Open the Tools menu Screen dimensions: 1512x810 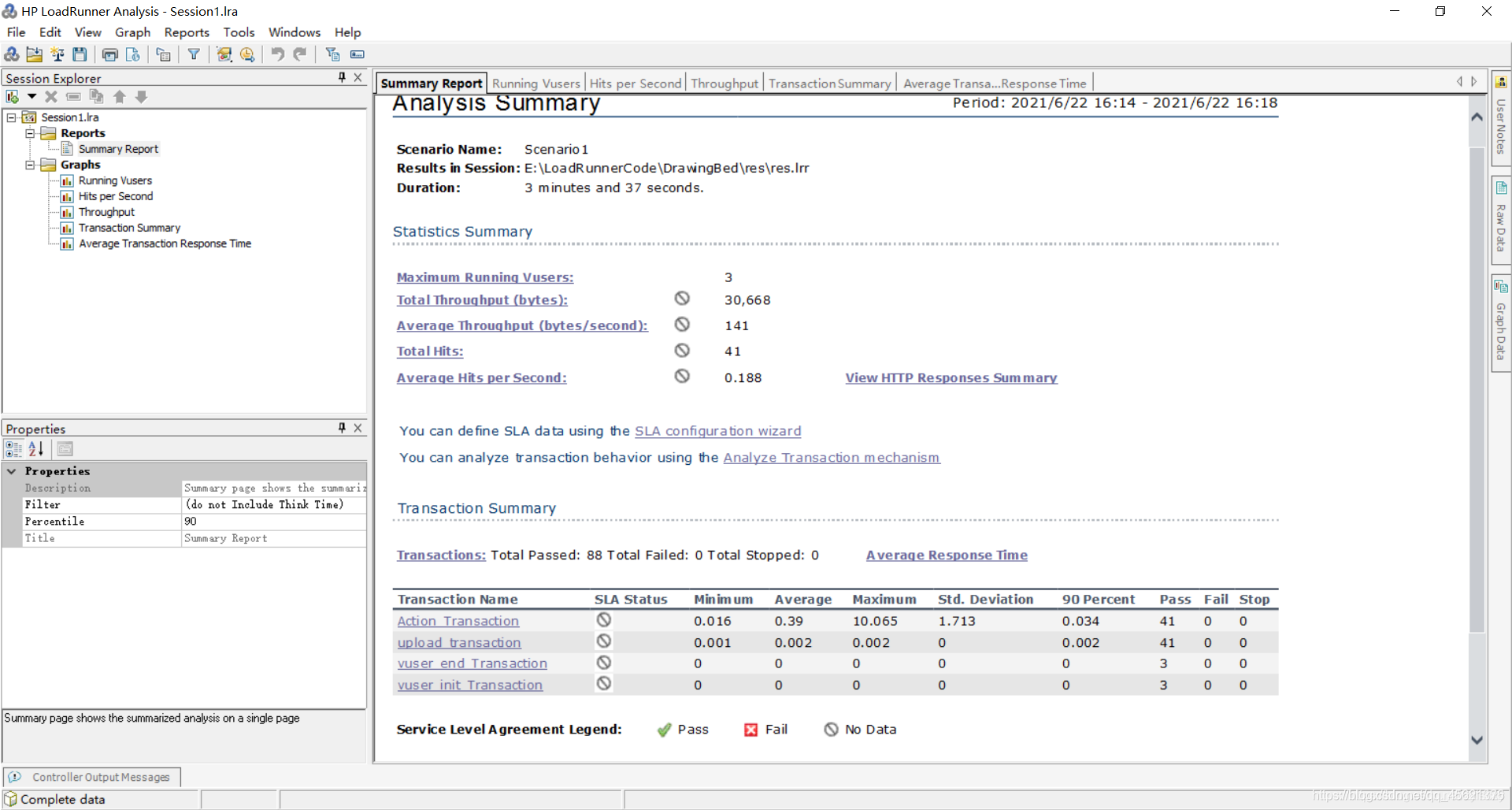tap(239, 32)
